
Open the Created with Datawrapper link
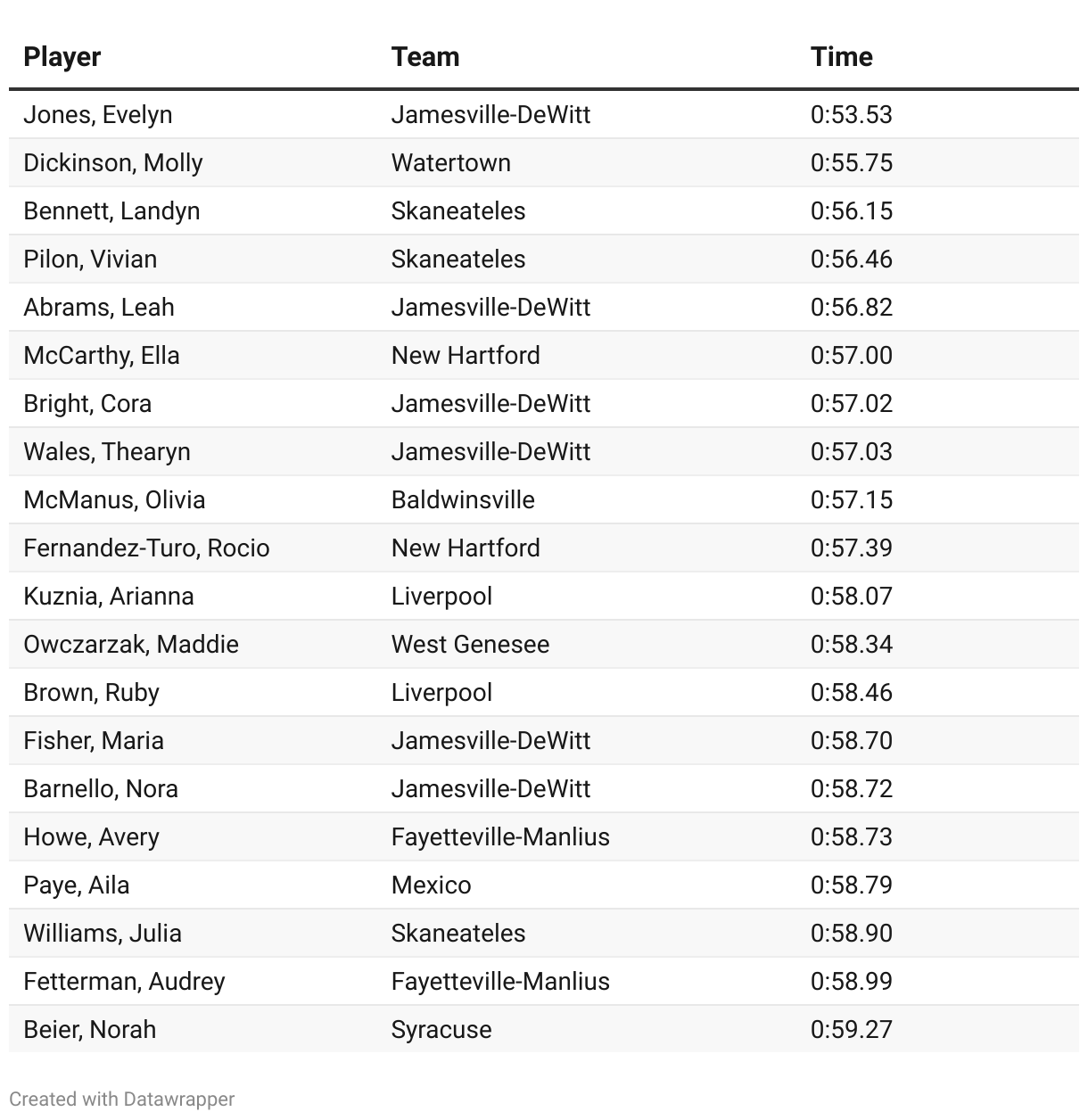(x=122, y=1099)
